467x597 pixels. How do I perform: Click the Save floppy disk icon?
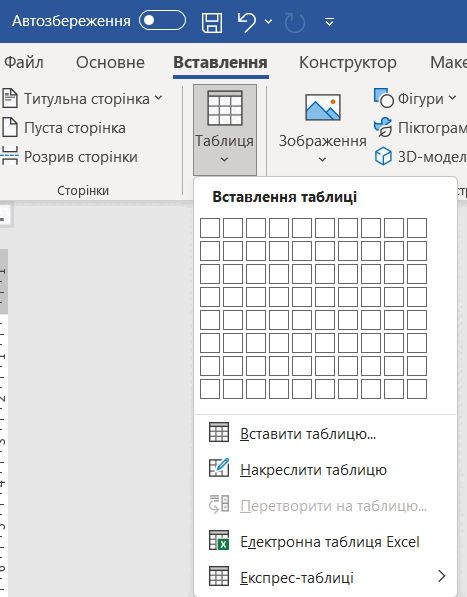point(212,22)
